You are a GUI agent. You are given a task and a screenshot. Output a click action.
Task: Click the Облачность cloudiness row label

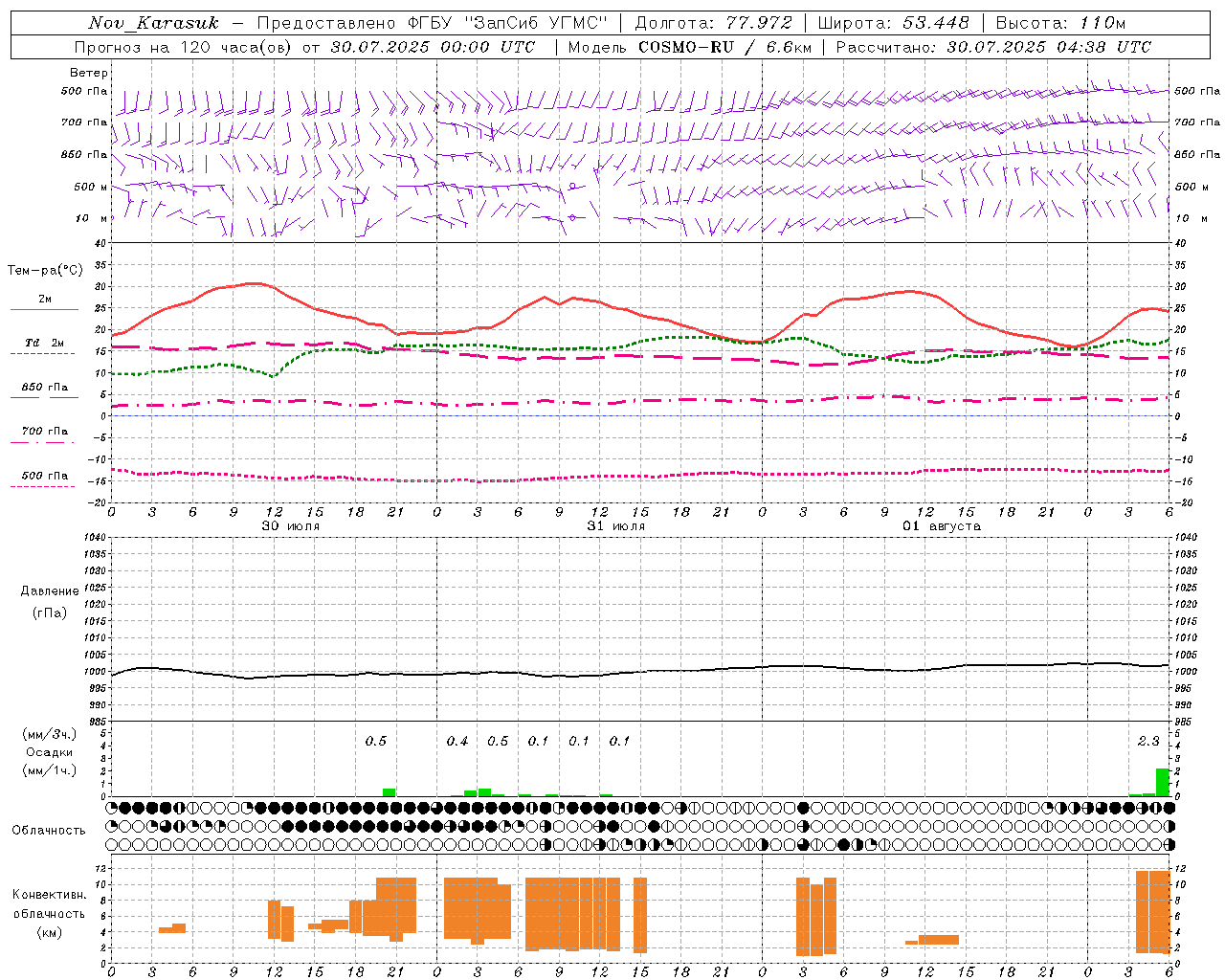click(x=49, y=830)
